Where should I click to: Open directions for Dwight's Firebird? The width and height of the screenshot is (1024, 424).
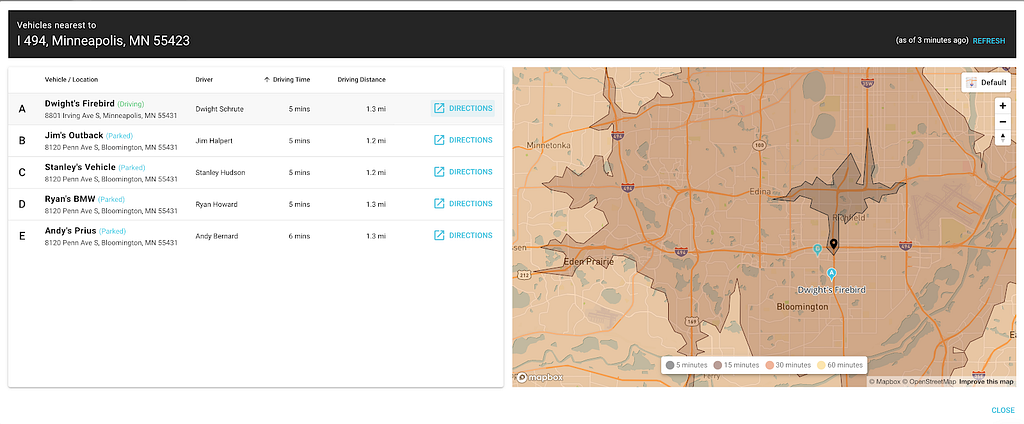pos(463,108)
